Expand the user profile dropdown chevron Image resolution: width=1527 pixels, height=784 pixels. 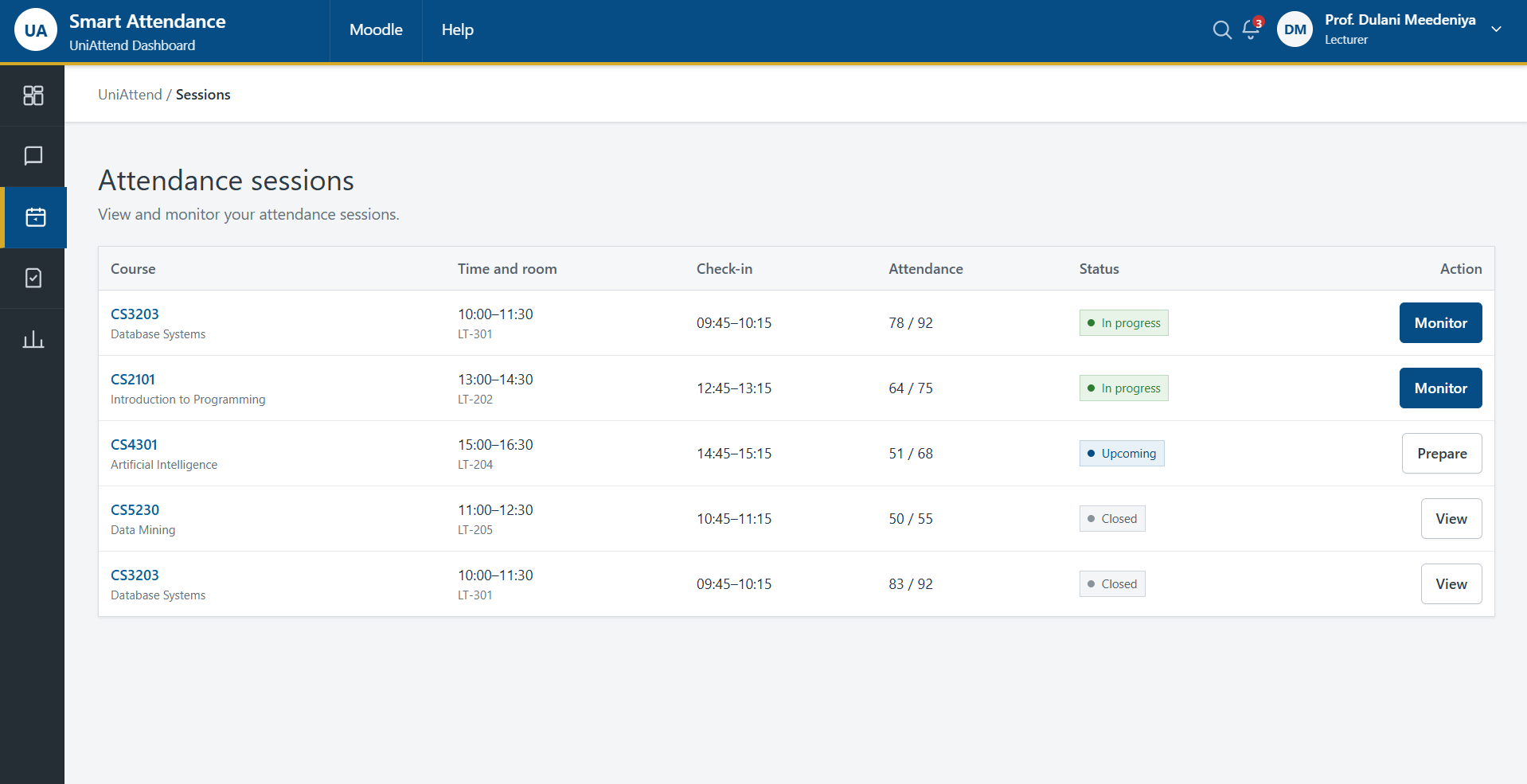pos(1496,29)
